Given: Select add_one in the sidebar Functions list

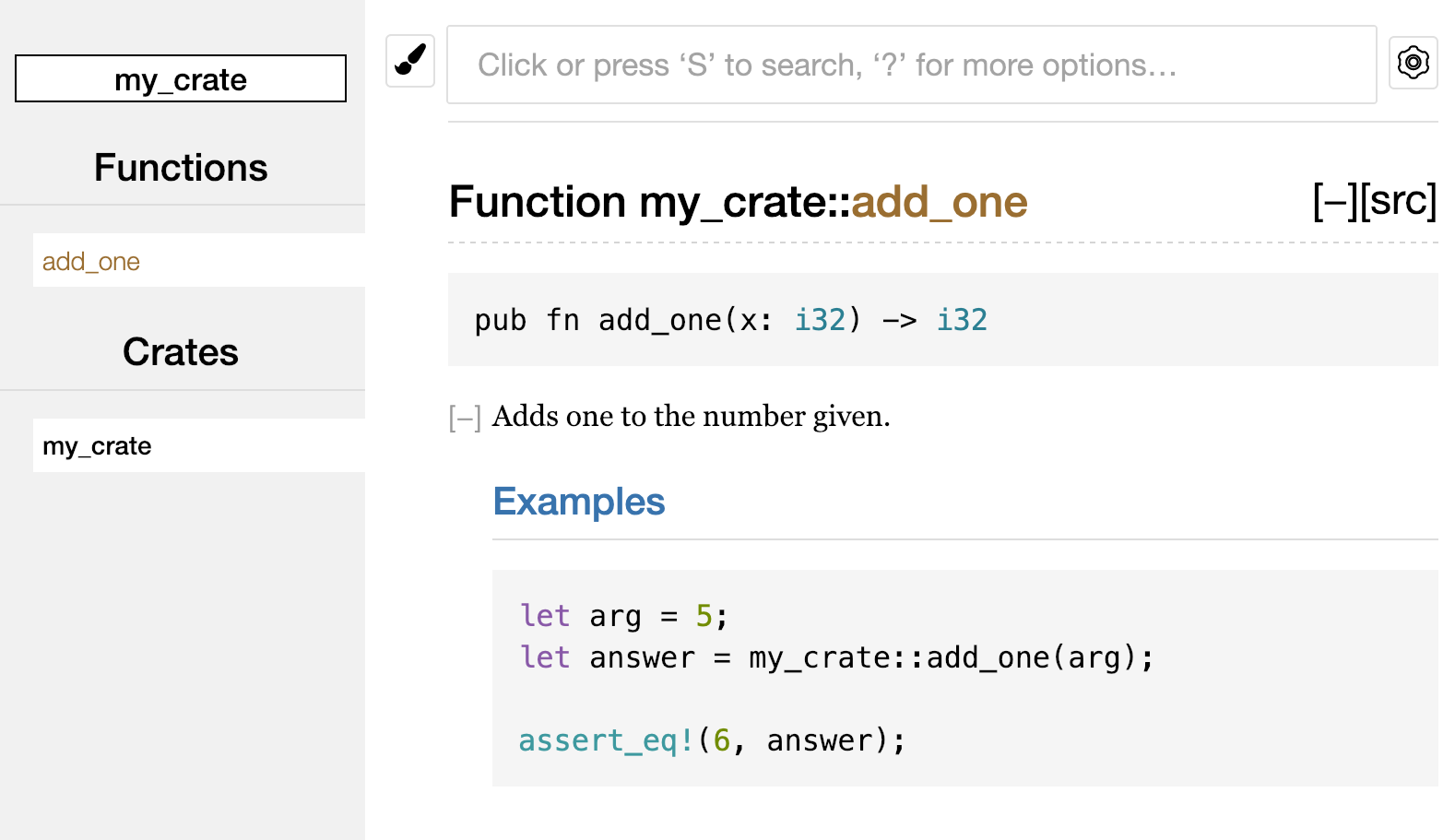Looking at the screenshot, I should (x=91, y=262).
